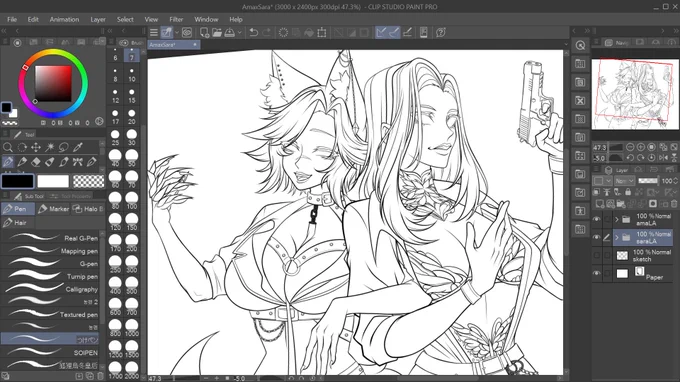Screen dimensions: 680x382
Task: Select the Marker sub tool group
Action: [x=53, y=209]
